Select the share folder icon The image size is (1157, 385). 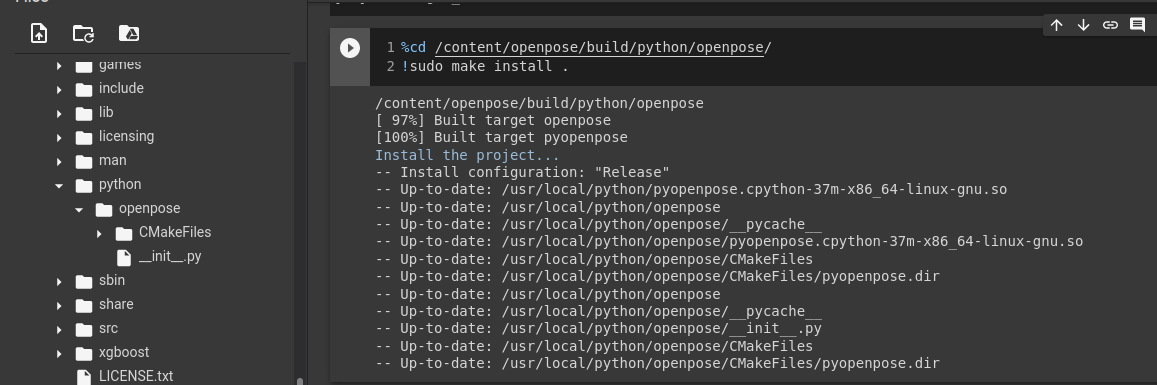pos(84,305)
